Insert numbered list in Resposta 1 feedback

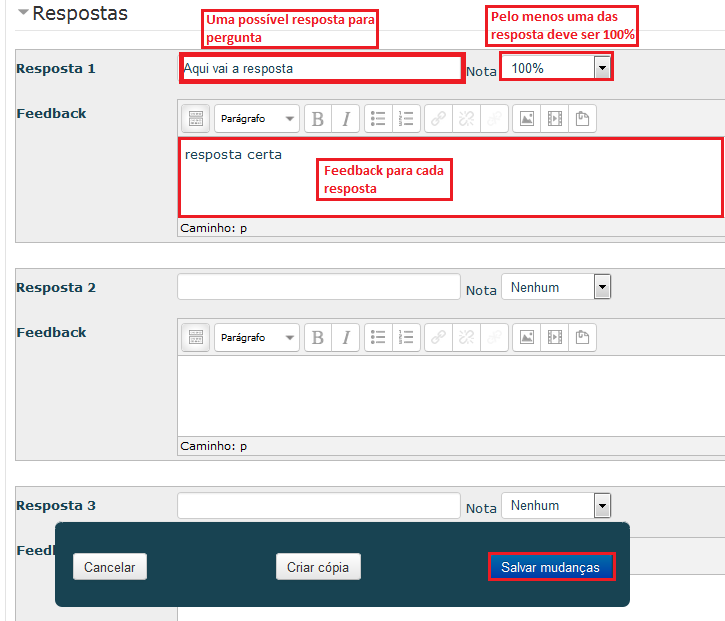click(x=406, y=119)
